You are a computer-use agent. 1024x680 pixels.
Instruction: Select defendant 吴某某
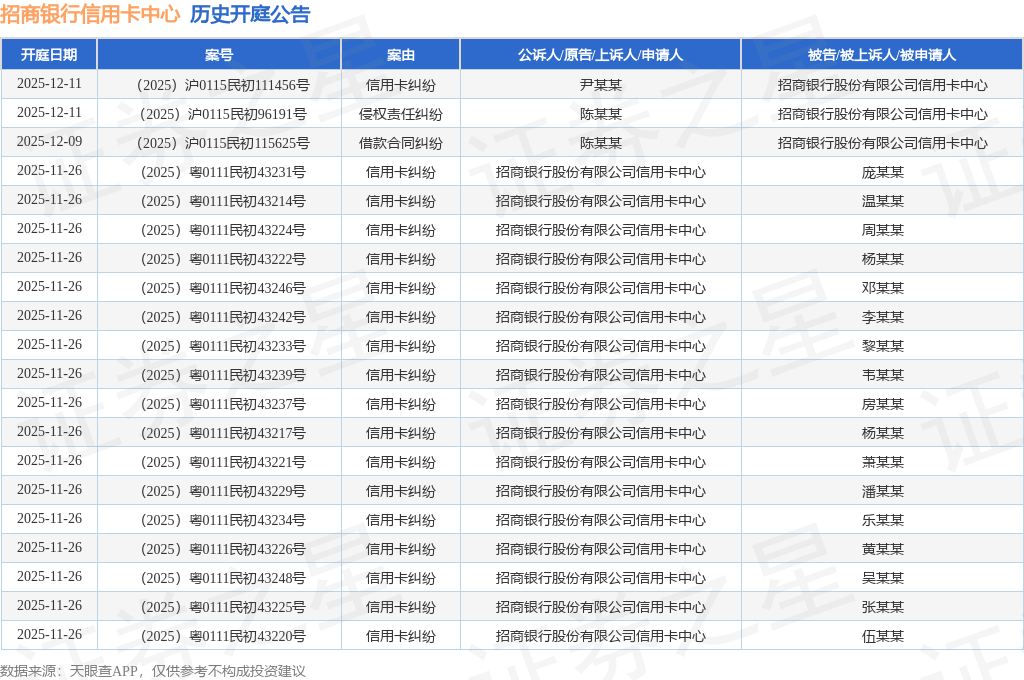882,578
